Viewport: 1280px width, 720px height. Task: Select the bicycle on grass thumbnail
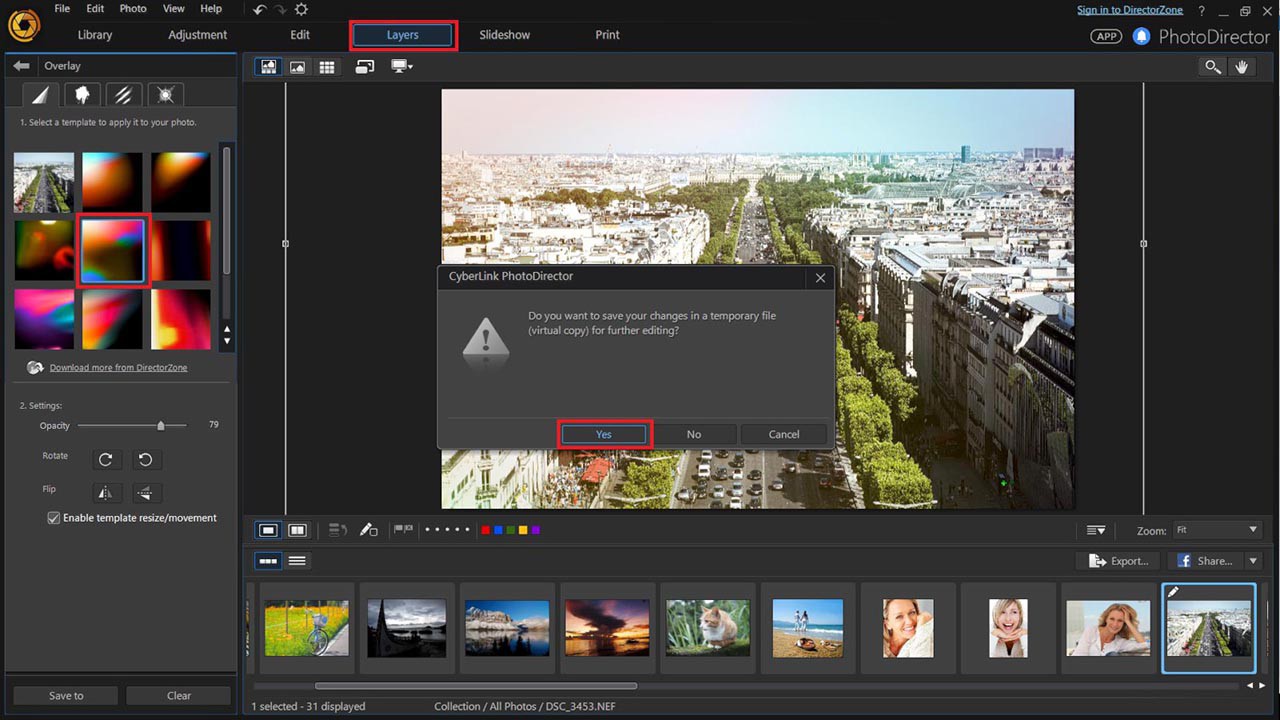coord(306,628)
